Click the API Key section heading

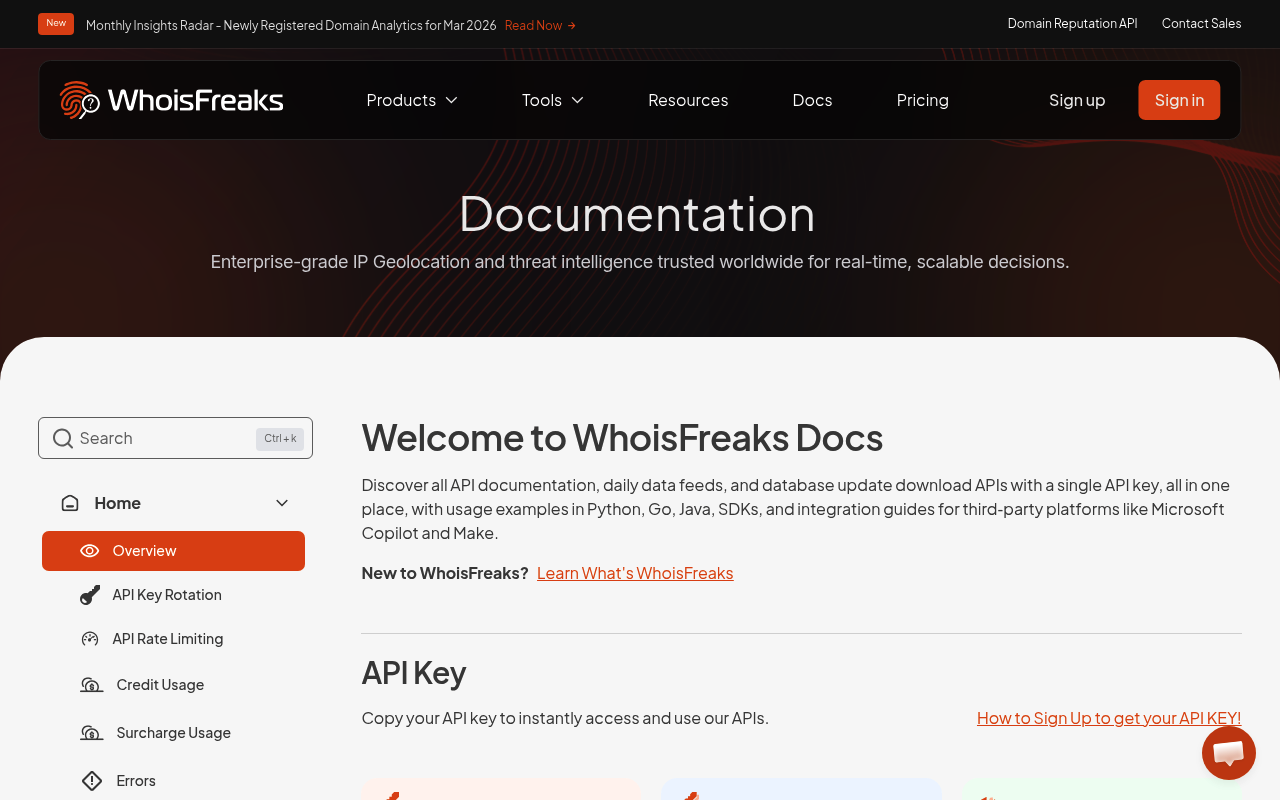(x=414, y=673)
